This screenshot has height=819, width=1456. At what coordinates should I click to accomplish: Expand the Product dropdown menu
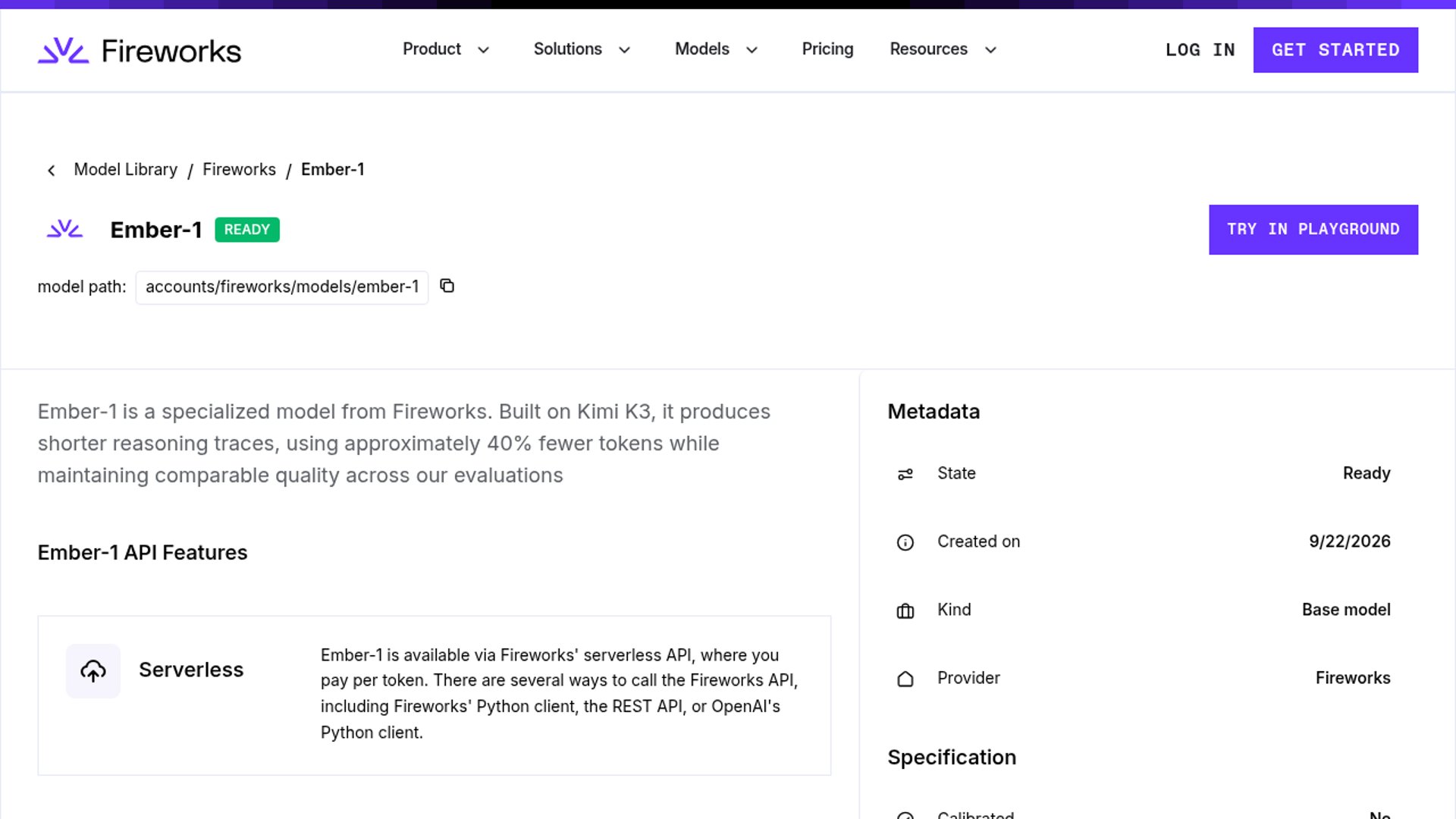coord(446,49)
